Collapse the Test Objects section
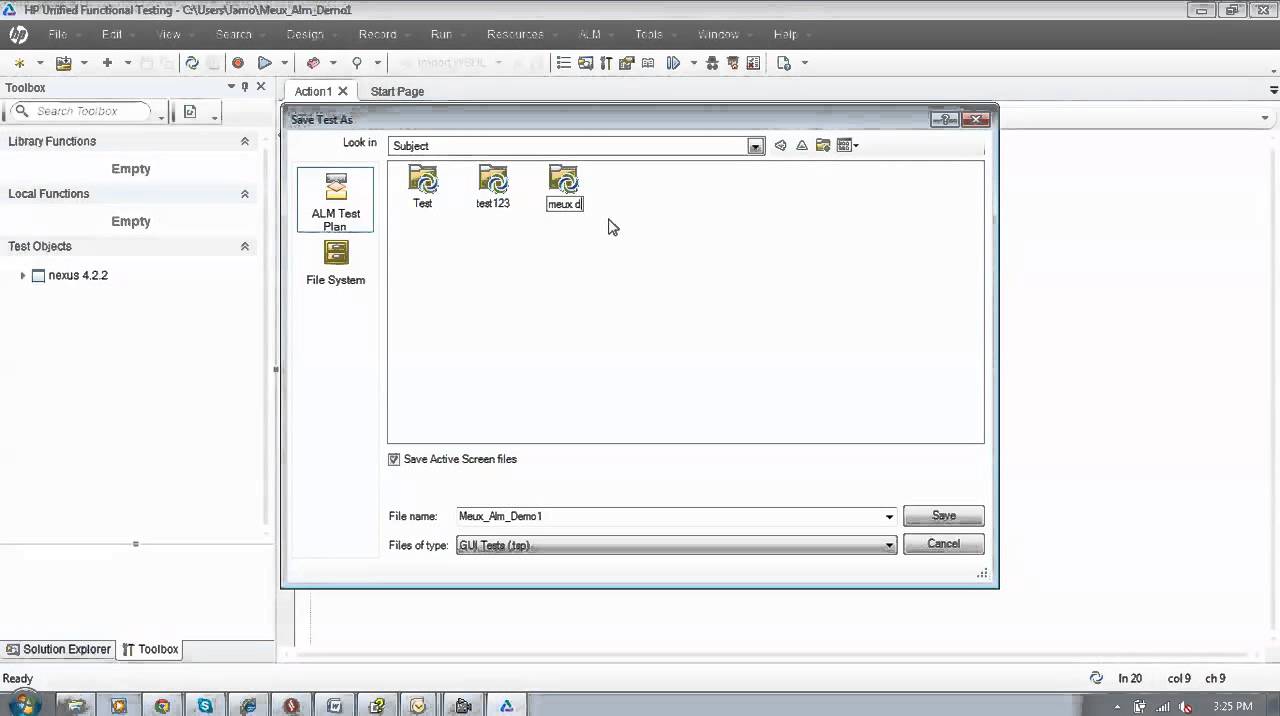The image size is (1280, 716). coord(245,246)
